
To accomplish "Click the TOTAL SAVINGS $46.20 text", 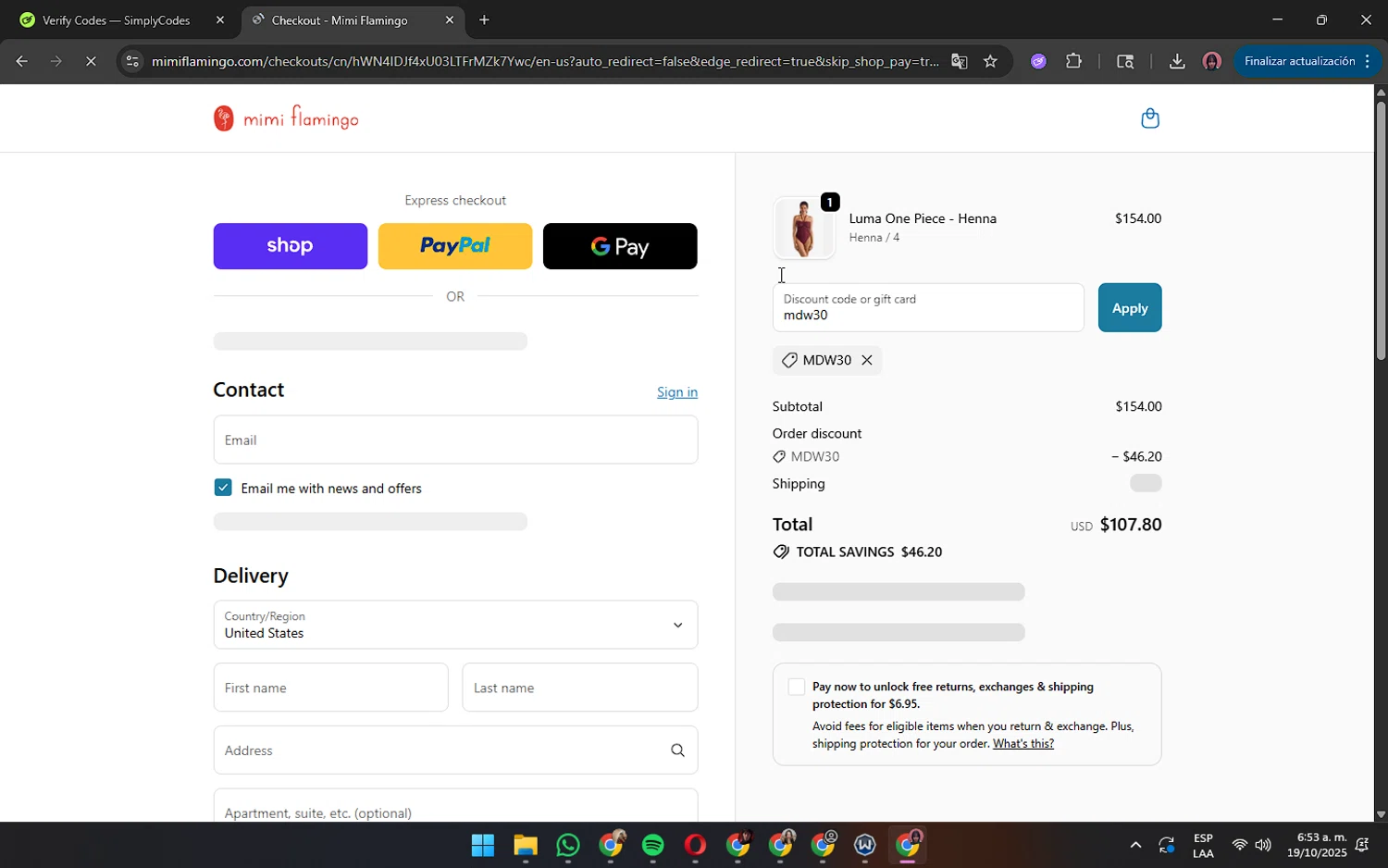I will [869, 552].
